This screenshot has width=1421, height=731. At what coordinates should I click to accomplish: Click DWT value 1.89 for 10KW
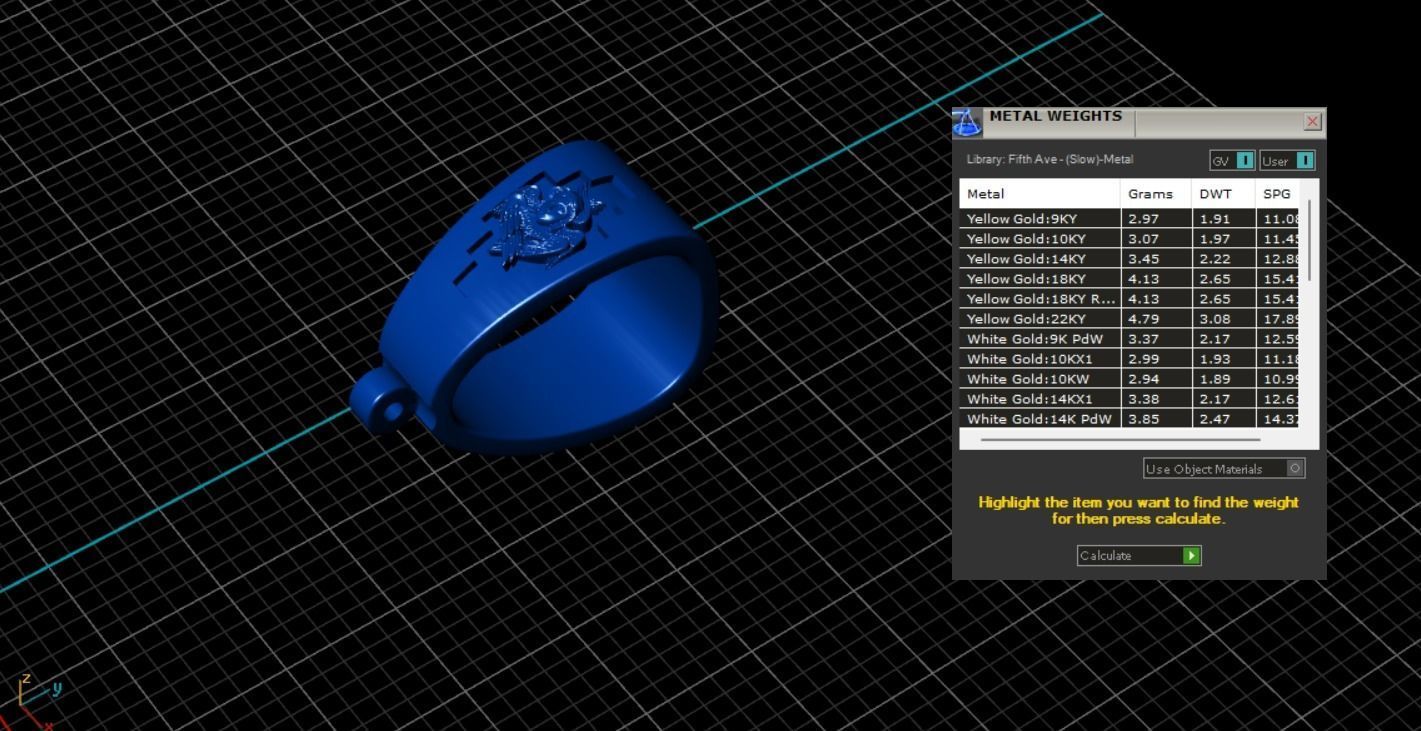pyautogui.click(x=1215, y=379)
